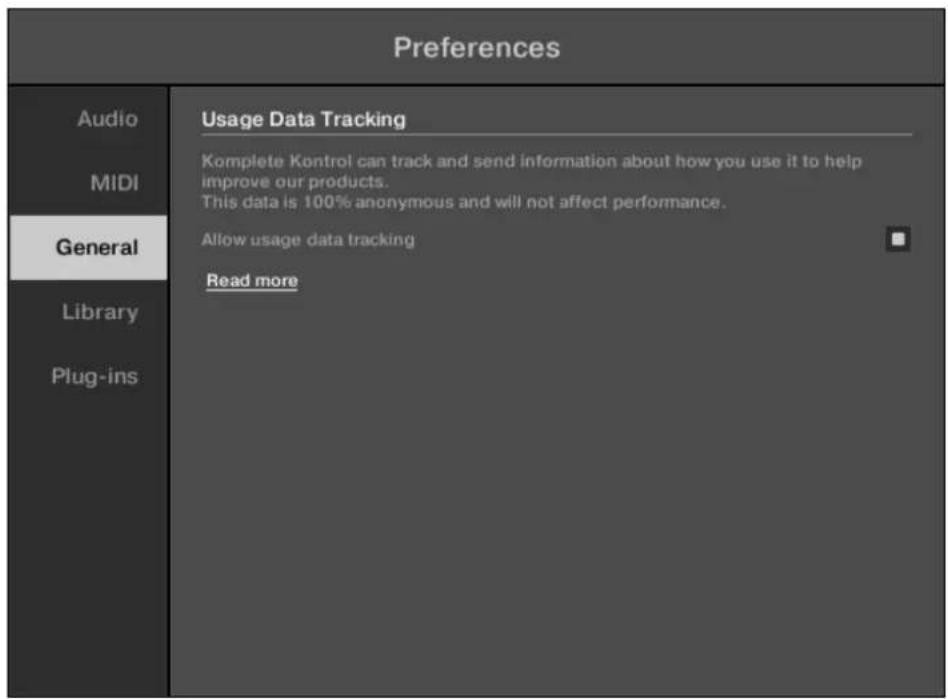This screenshot has width=948, height=699.
Task: Click the 'Allow usage data tracking' label
Action: tap(308, 240)
